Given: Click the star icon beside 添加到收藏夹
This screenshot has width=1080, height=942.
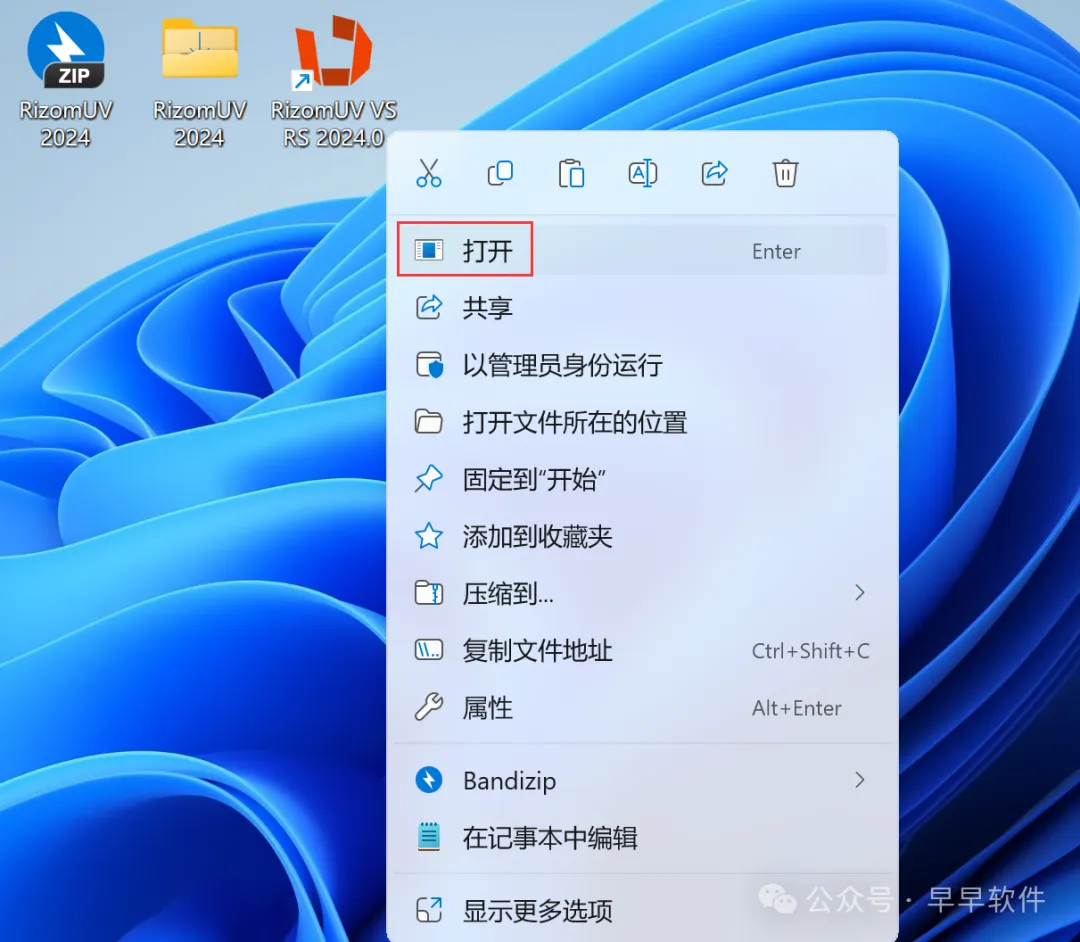Looking at the screenshot, I should point(428,536).
